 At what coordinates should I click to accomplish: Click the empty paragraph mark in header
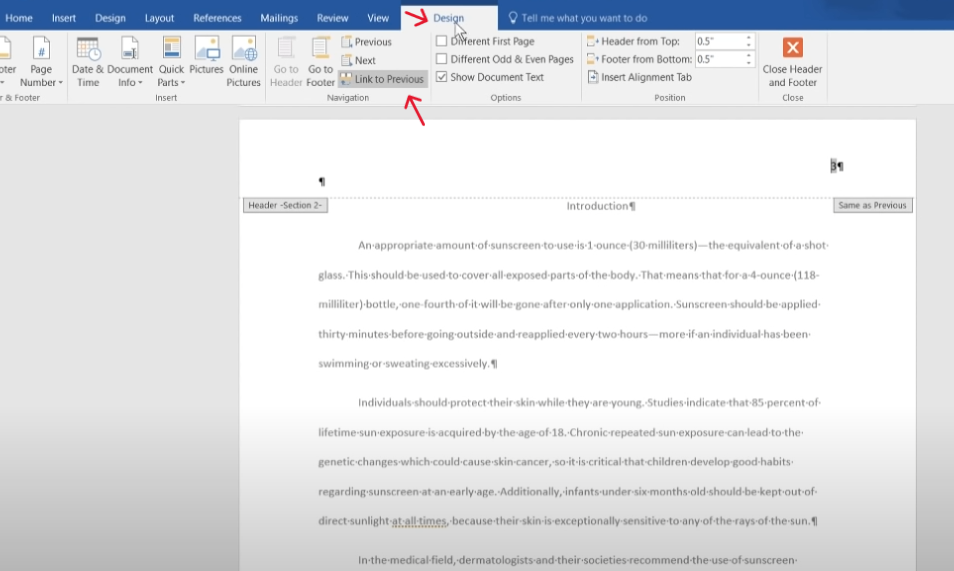(322, 181)
